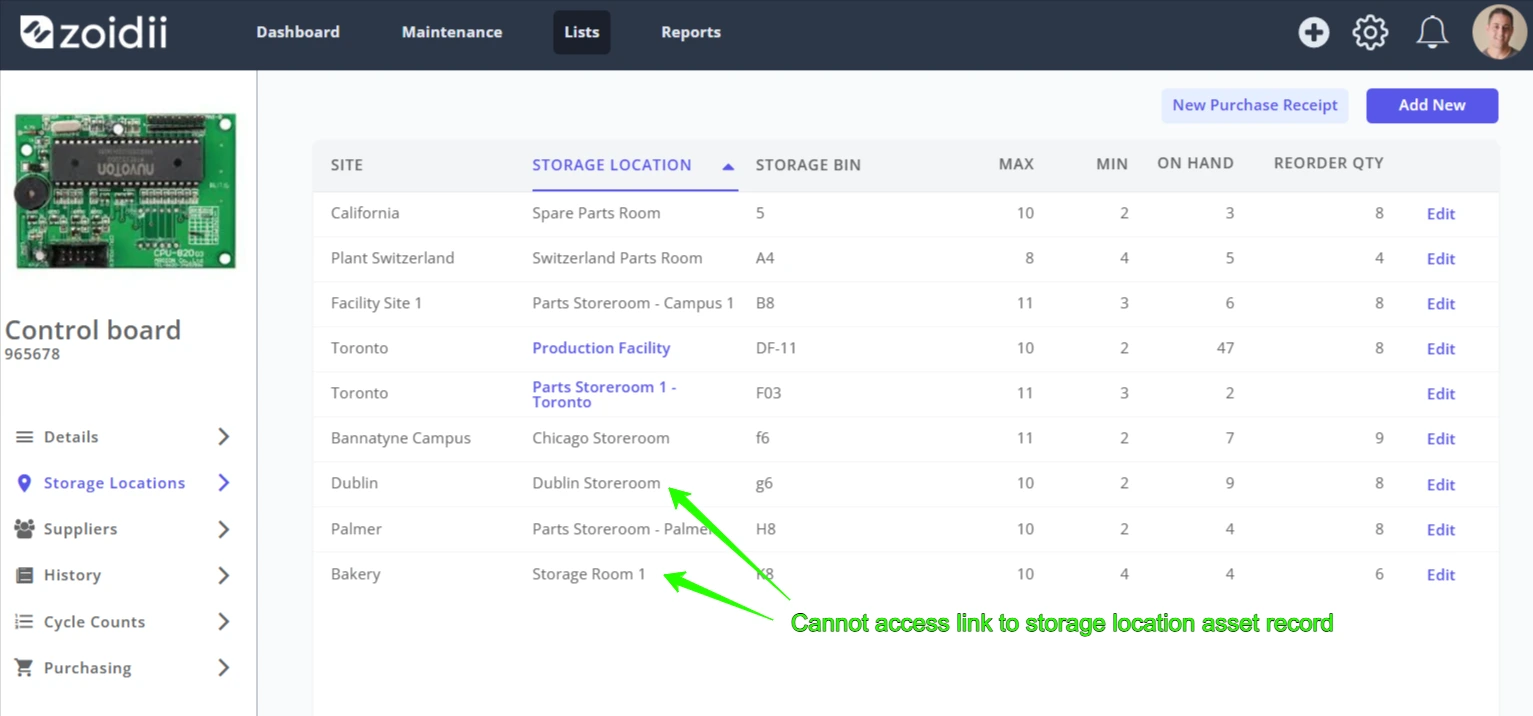1533x716 pixels.
Task: Click the plus add icon in header
Action: click(x=1313, y=32)
